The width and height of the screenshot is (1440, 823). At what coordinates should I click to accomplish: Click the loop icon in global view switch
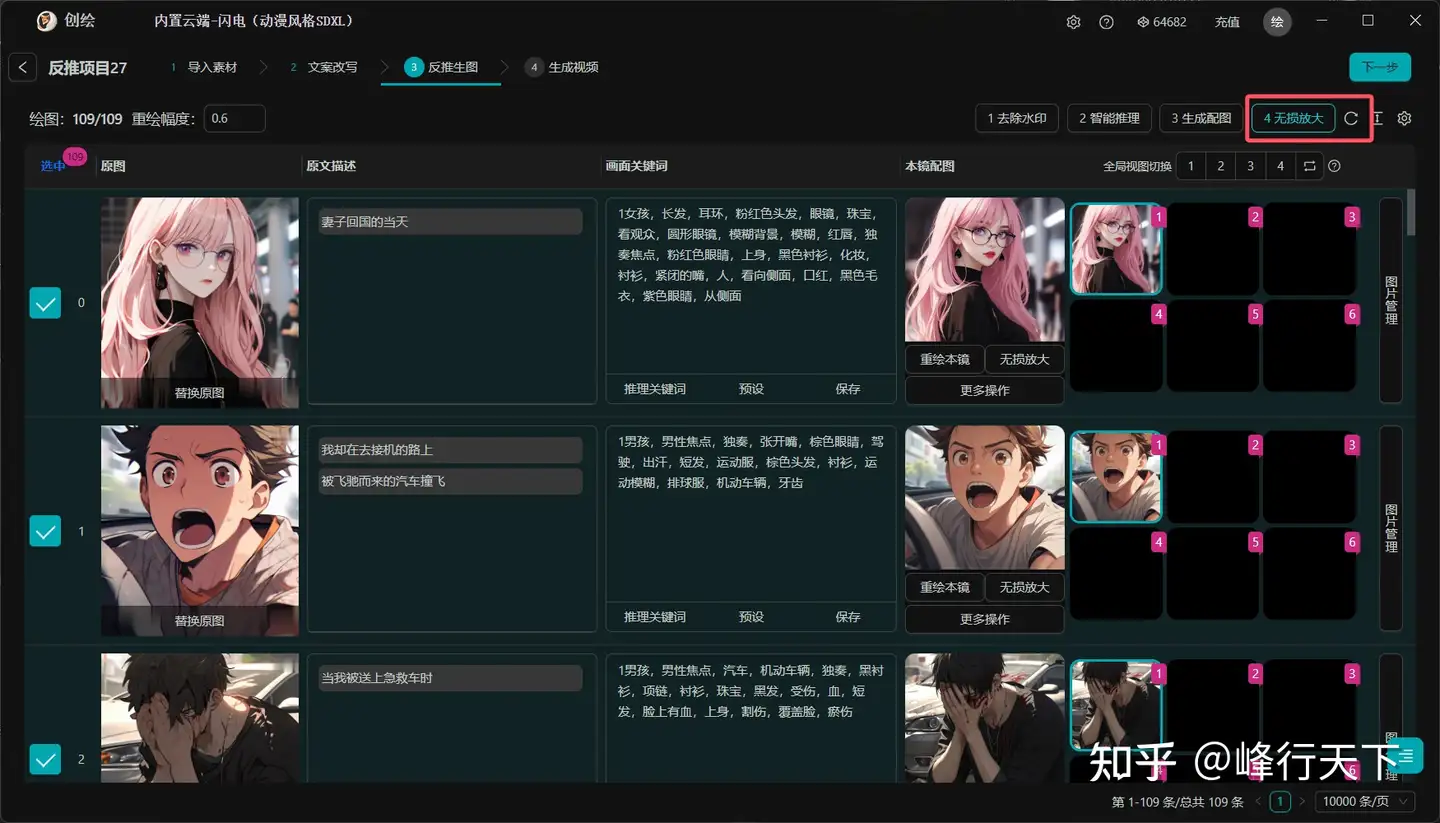[x=1310, y=166]
